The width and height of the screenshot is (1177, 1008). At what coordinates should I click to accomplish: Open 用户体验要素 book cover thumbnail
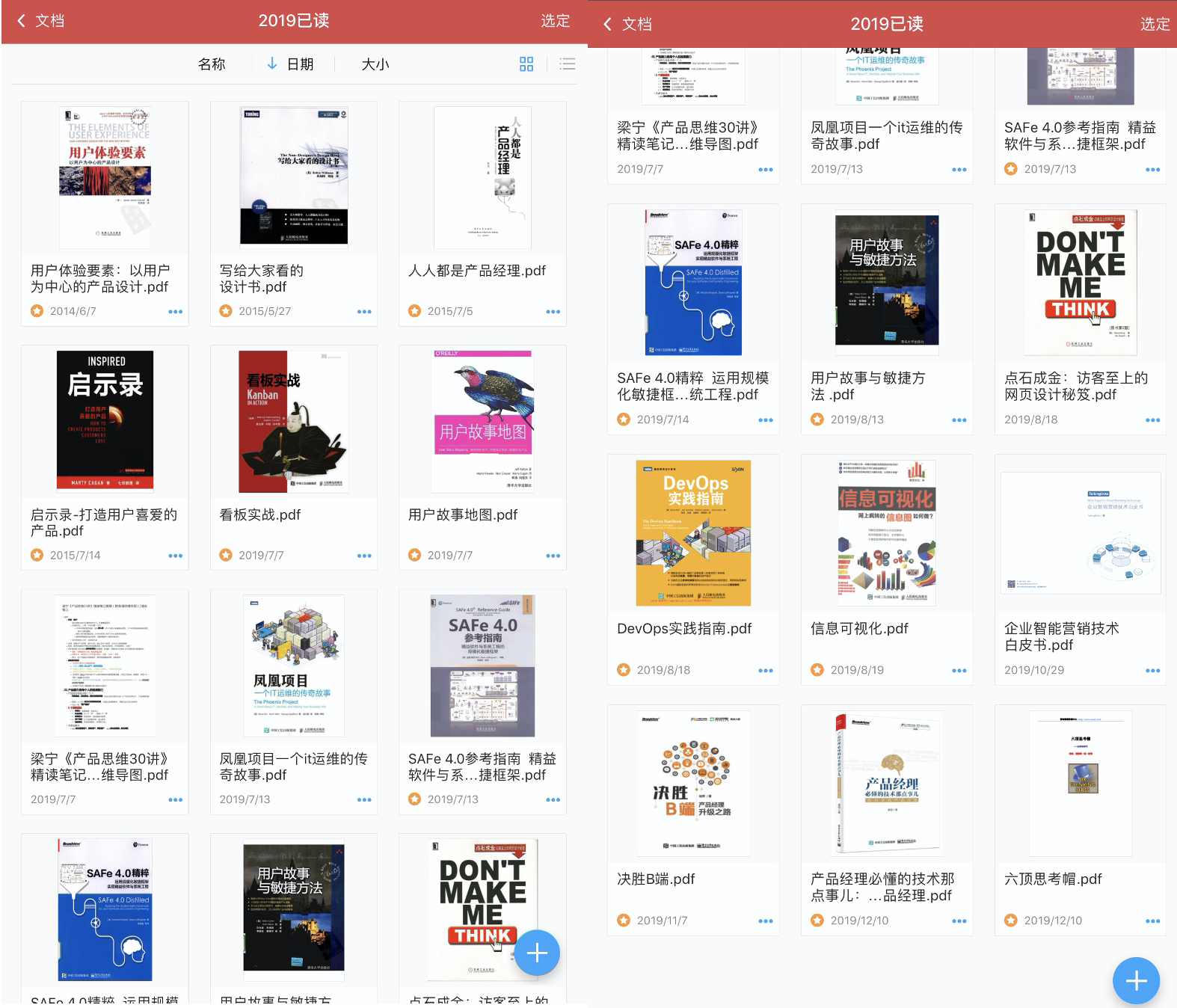point(105,177)
